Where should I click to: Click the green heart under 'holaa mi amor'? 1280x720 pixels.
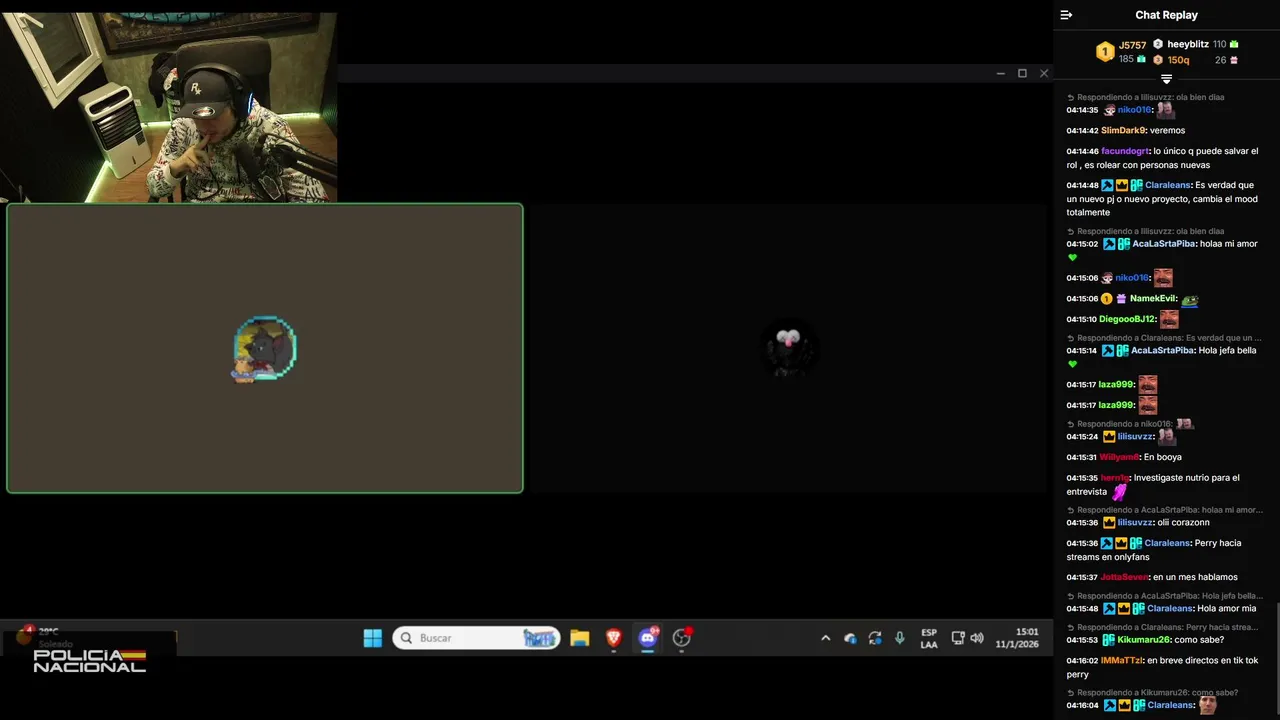click(1073, 258)
